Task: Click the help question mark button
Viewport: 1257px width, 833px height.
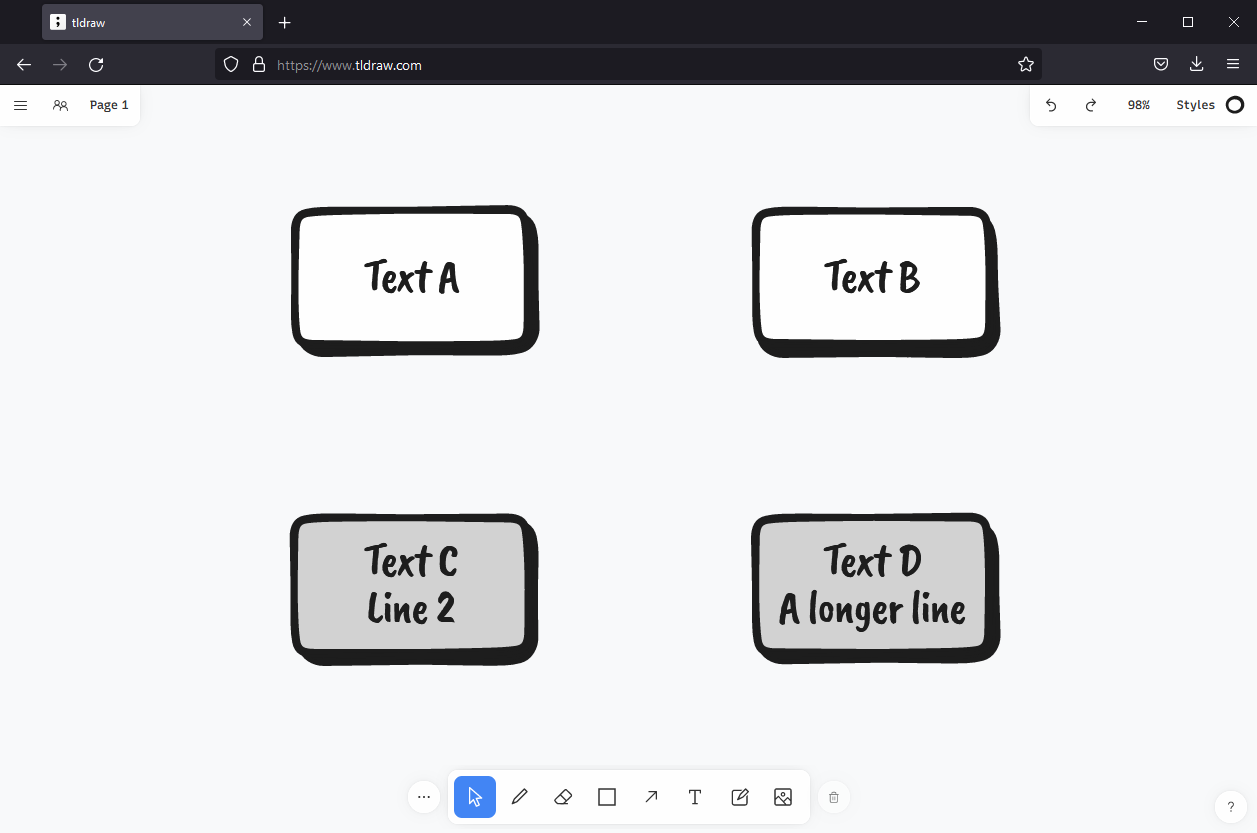Action: click(x=1230, y=807)
